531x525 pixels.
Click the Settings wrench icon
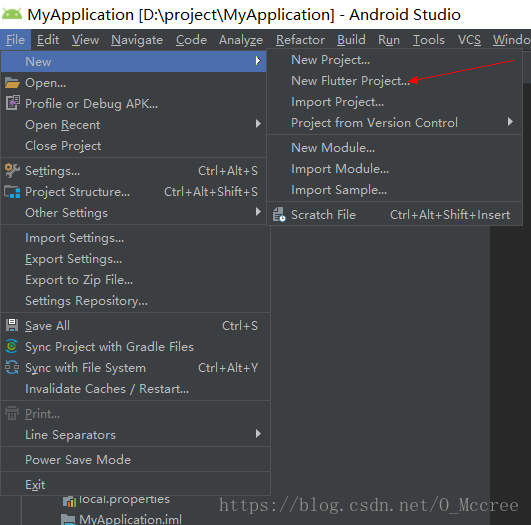click(12, 171)
